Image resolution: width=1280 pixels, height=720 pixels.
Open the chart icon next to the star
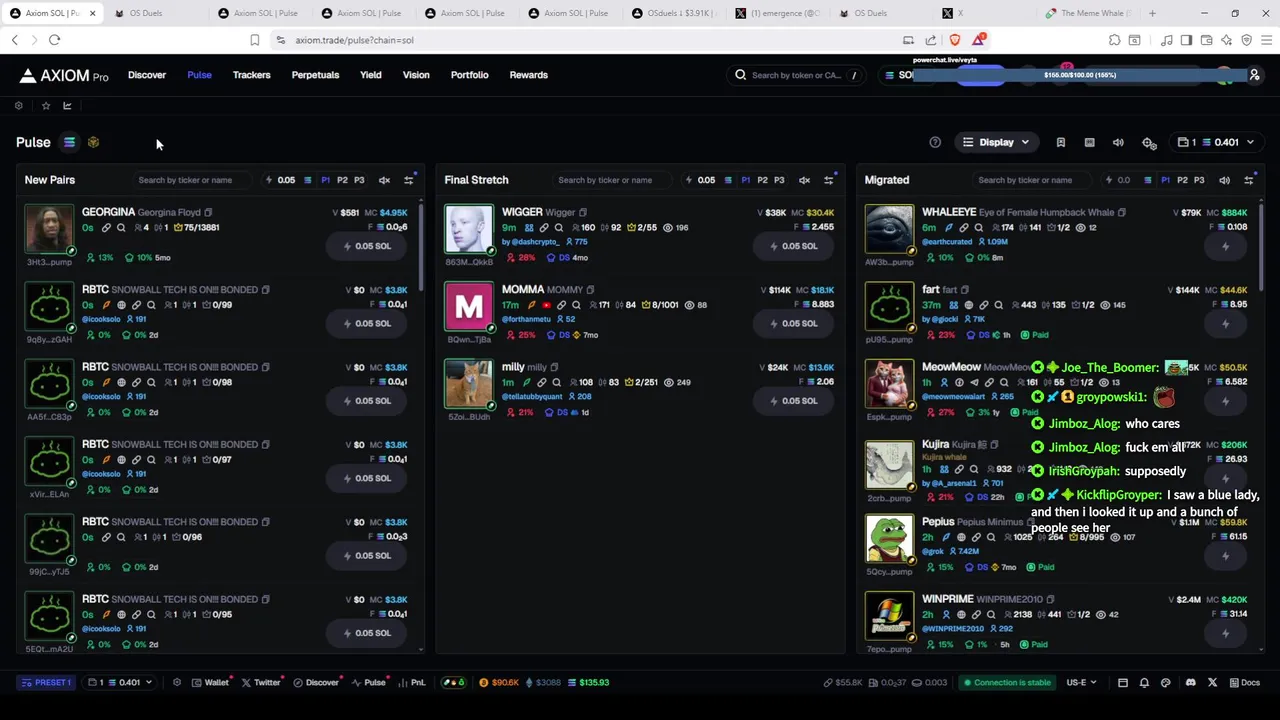(x=67, y=106)
